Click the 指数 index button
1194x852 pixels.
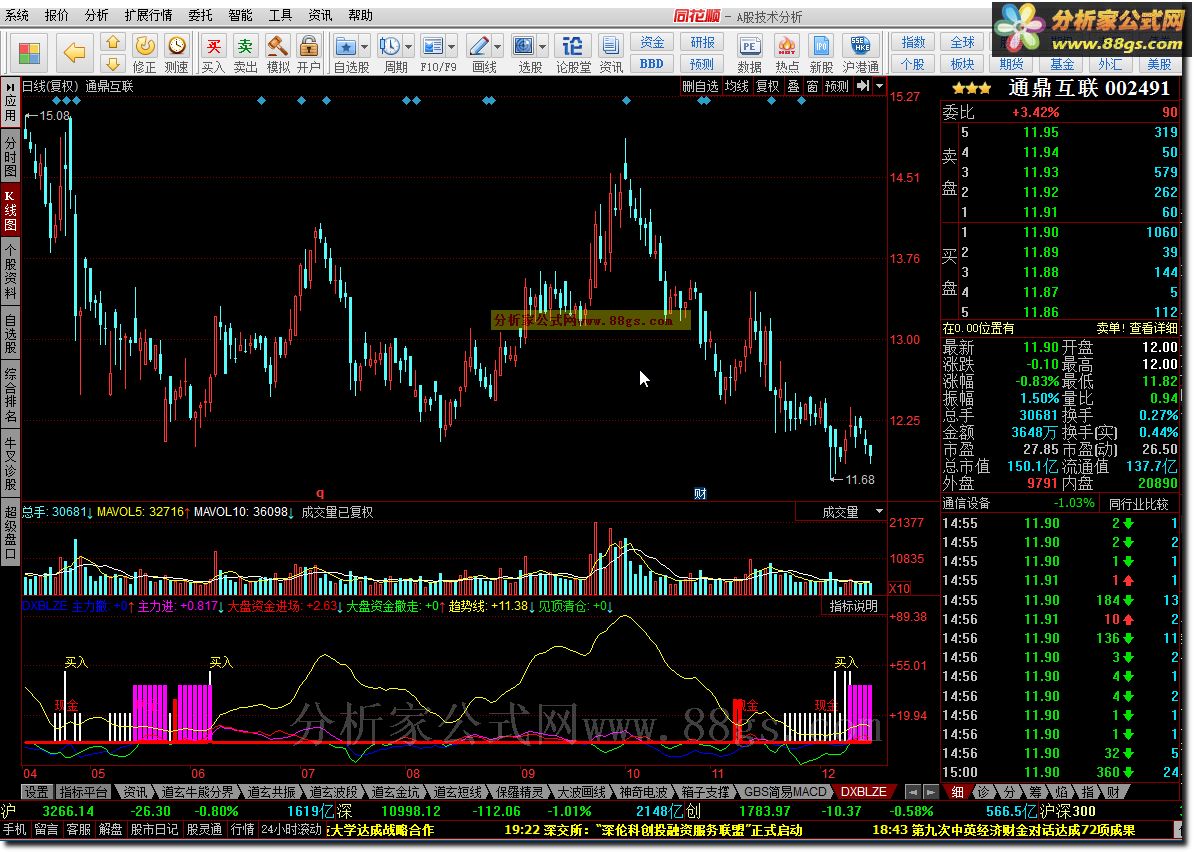(913, 42)
